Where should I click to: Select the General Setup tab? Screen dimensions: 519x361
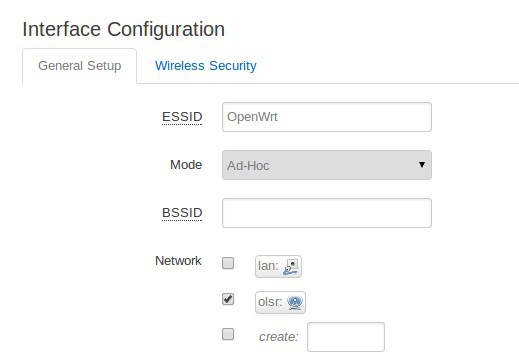pyautogui.click(x=80, y=66)
